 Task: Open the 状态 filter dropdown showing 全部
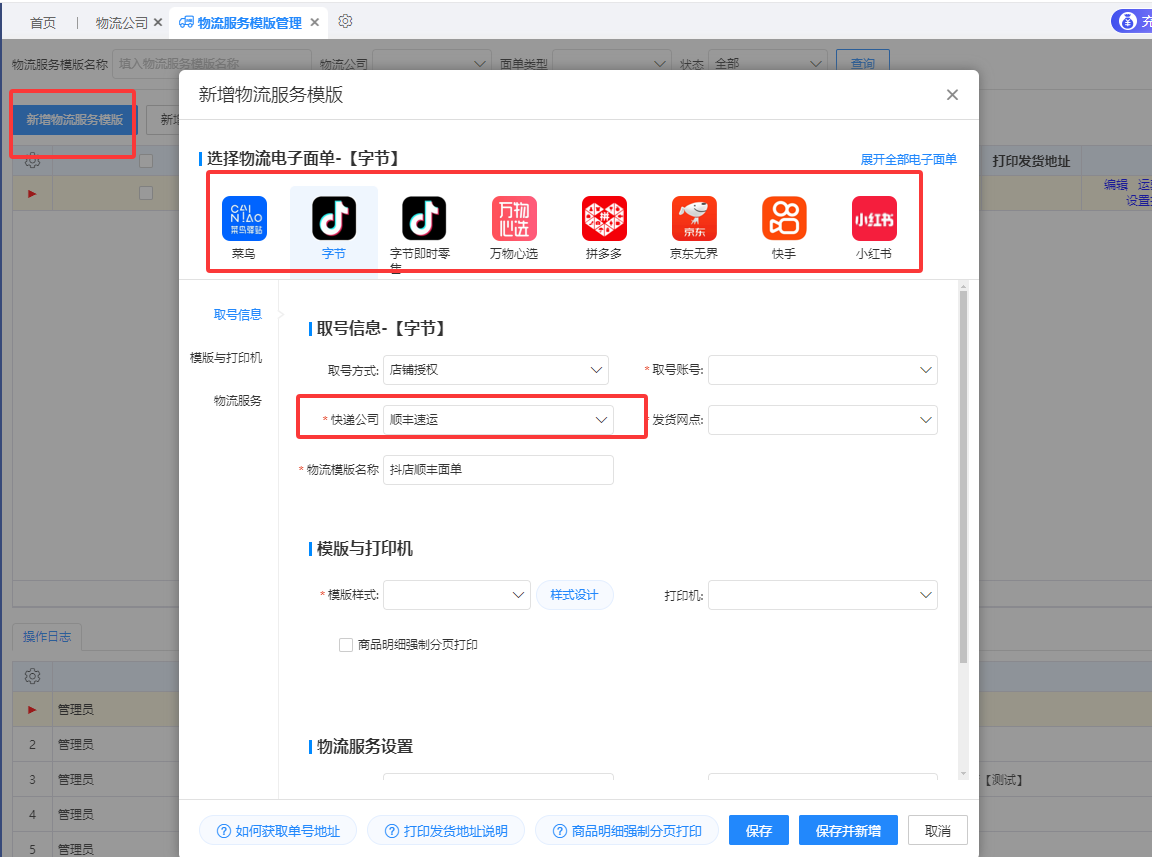point(768,63)
